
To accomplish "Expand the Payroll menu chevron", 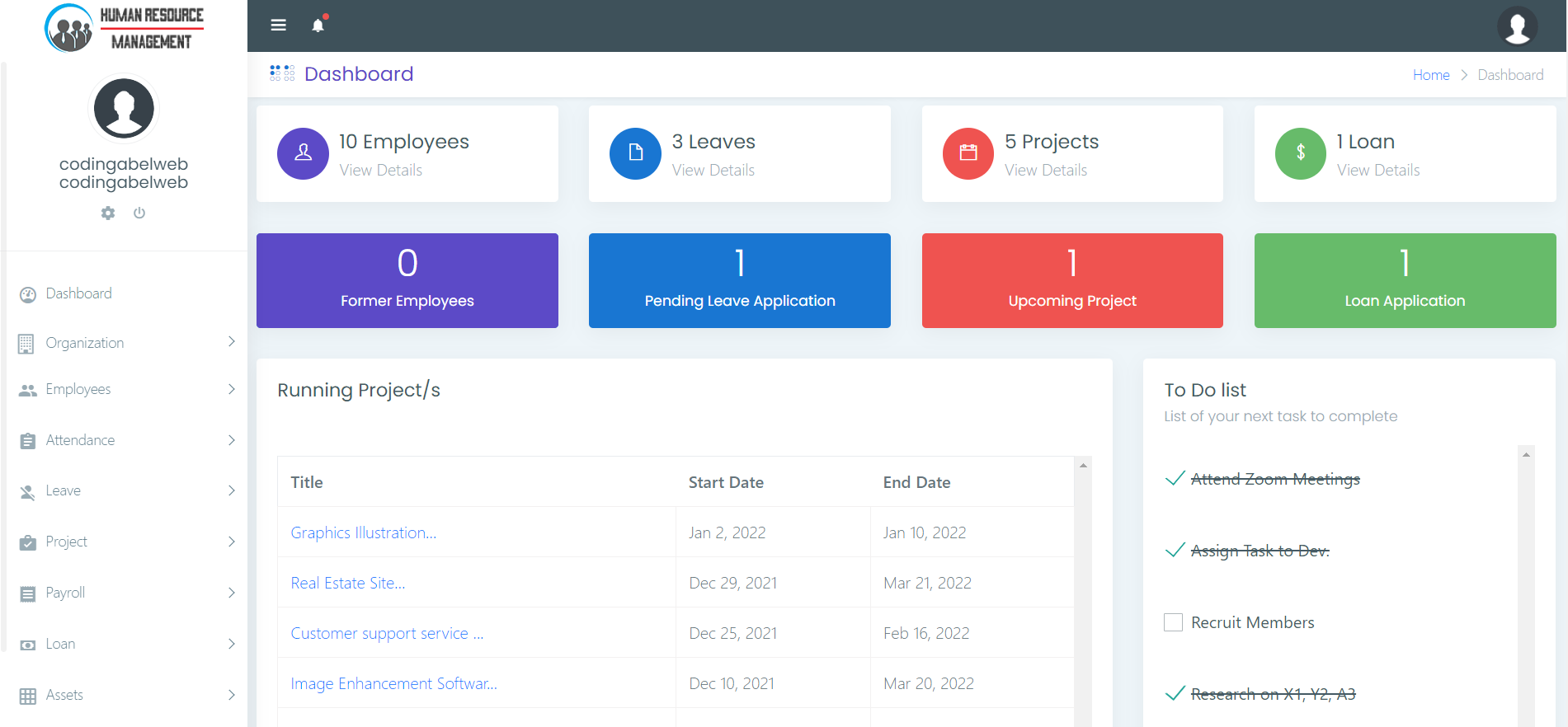I will coord(232,593).
